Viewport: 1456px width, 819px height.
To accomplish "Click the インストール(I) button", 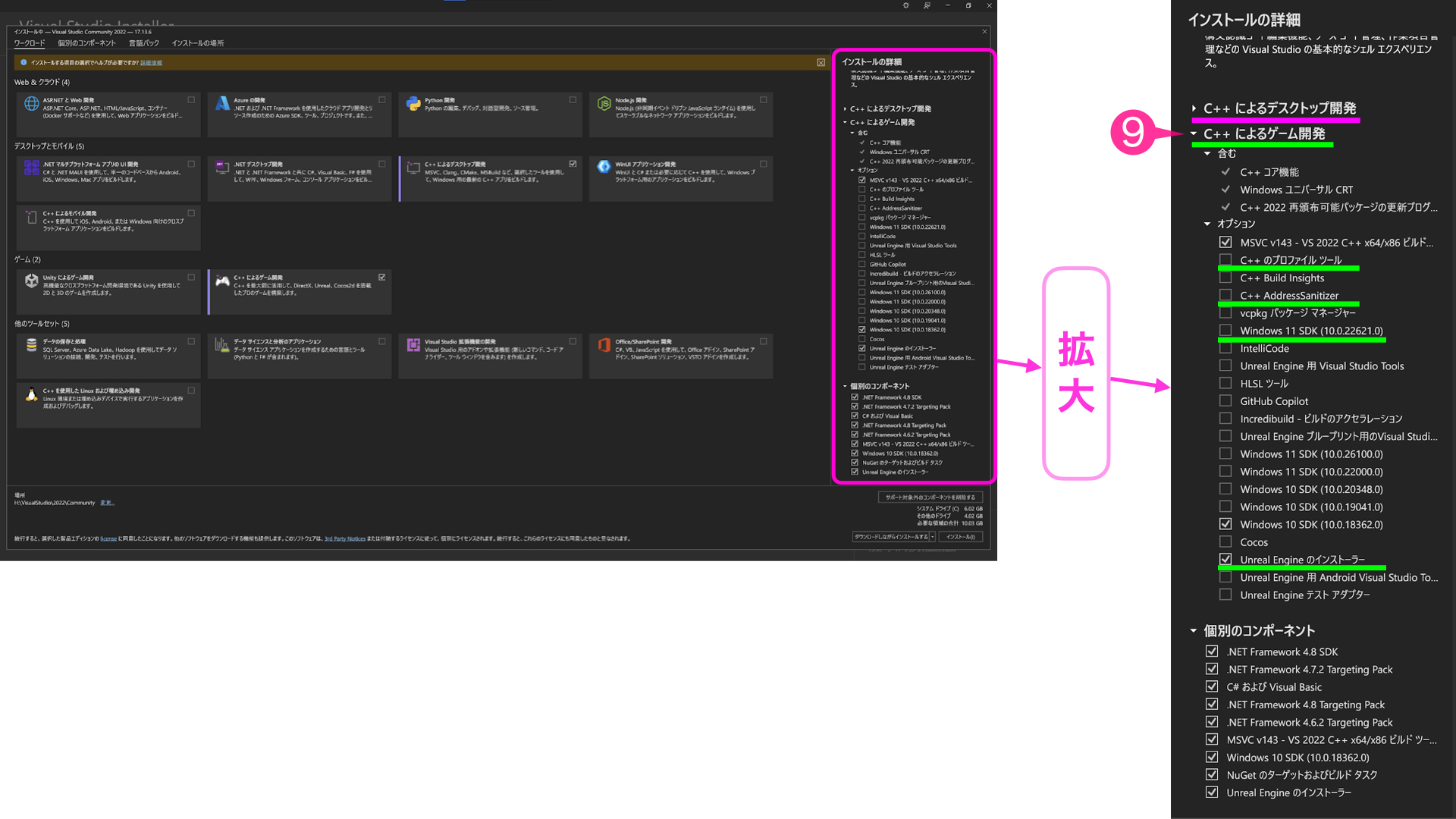I will pos(961,537).
